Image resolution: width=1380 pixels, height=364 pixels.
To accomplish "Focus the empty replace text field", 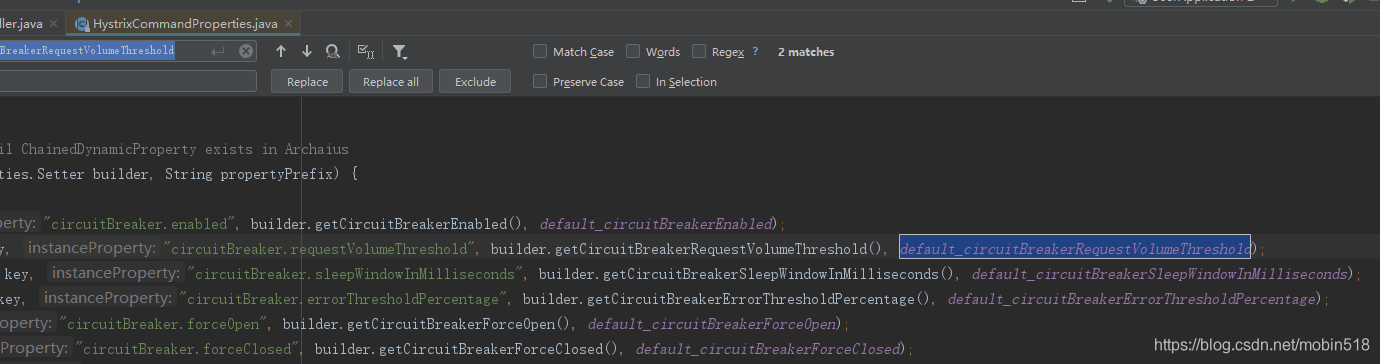I will pyautogui.click(x=128, y=81).
